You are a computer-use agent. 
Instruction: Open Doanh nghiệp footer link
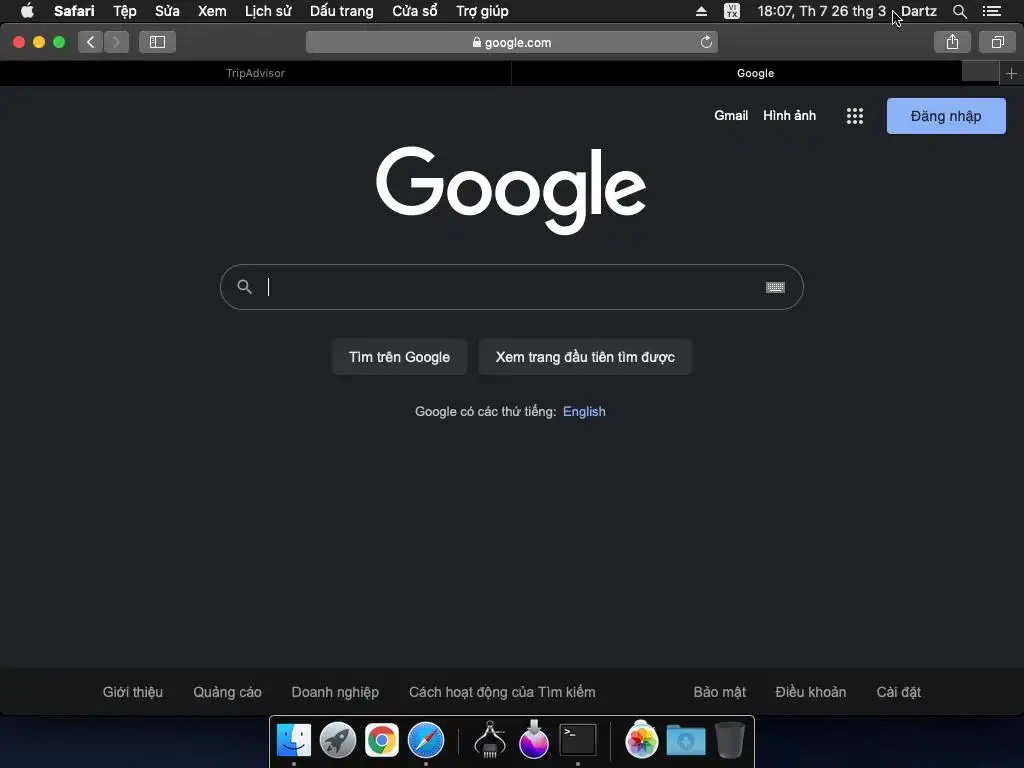pos(335,692)
